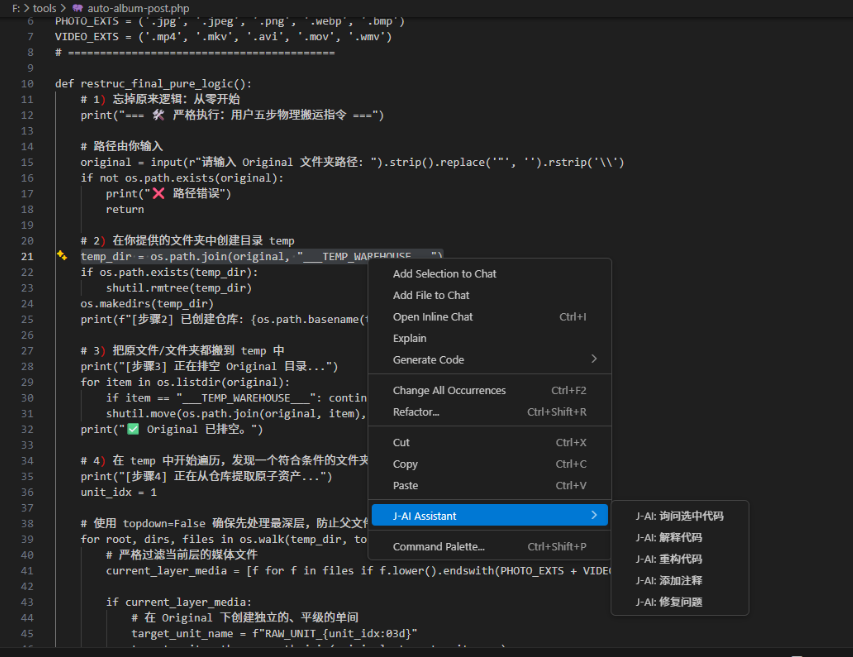Click the shutil.rmtree(temp_dir) line

pyautogui.click(x=179, y=288)
